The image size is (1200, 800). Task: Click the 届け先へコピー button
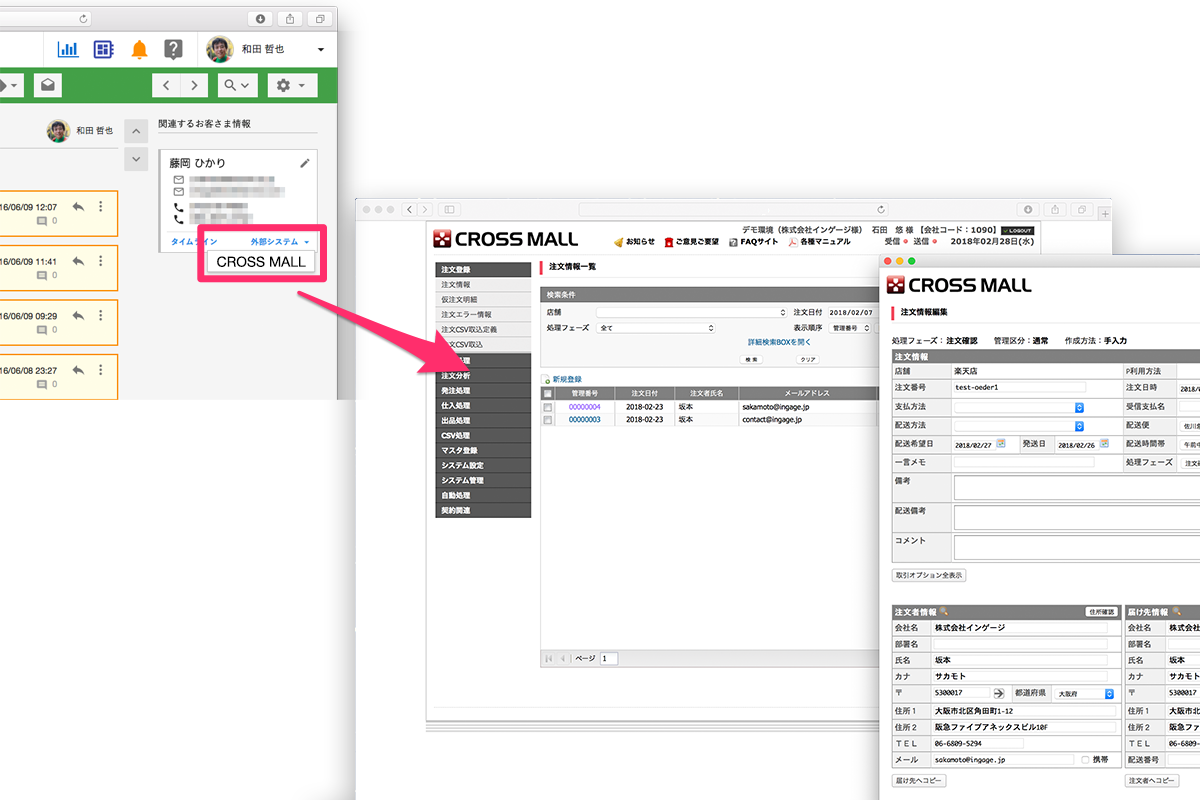coord(919,780)
